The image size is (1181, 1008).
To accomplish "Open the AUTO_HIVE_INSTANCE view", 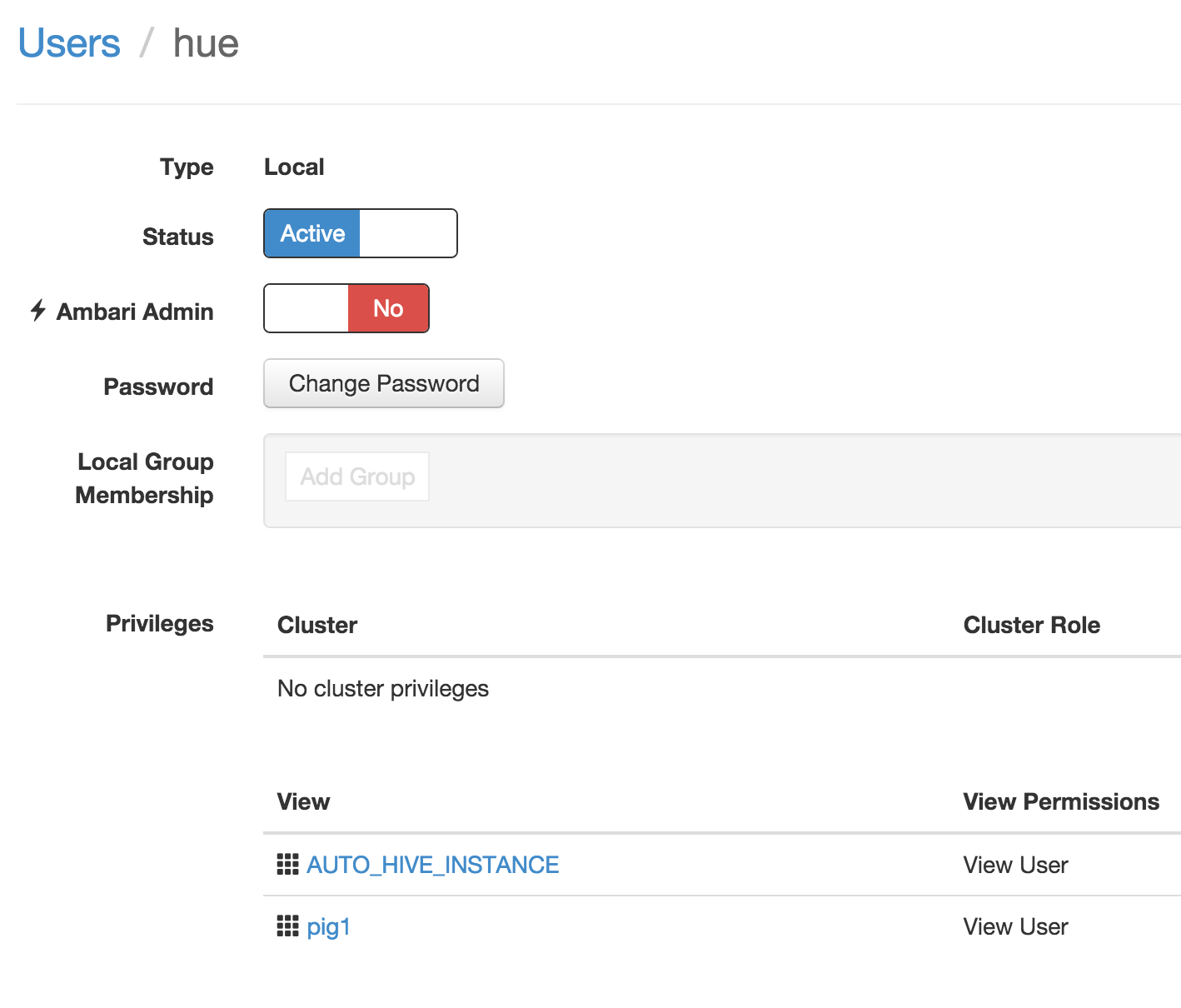I will (x=433, y=865).
